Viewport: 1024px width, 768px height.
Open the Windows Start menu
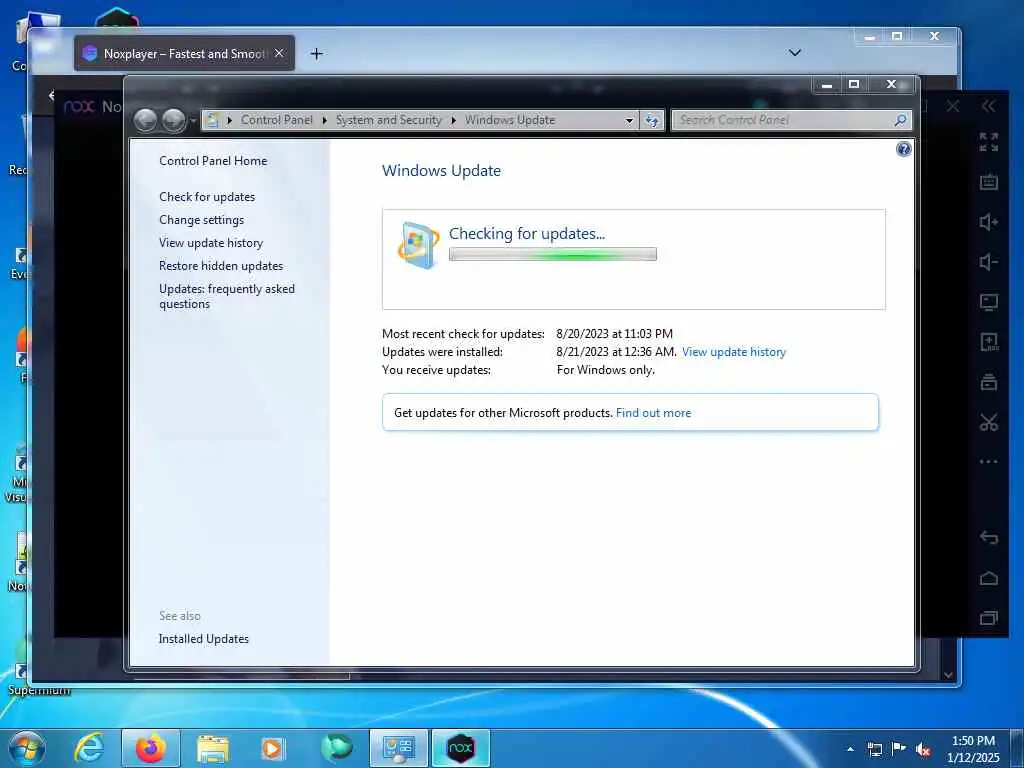tap(27, 748)
